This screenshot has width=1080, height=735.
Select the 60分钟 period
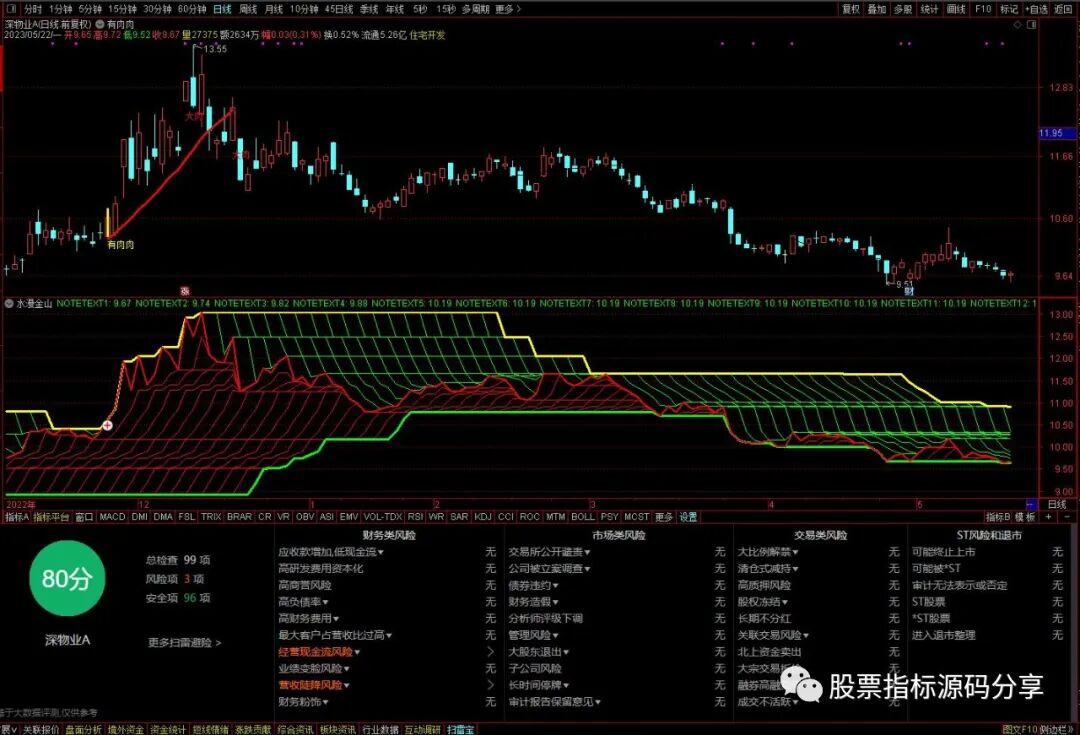[191, 9]
